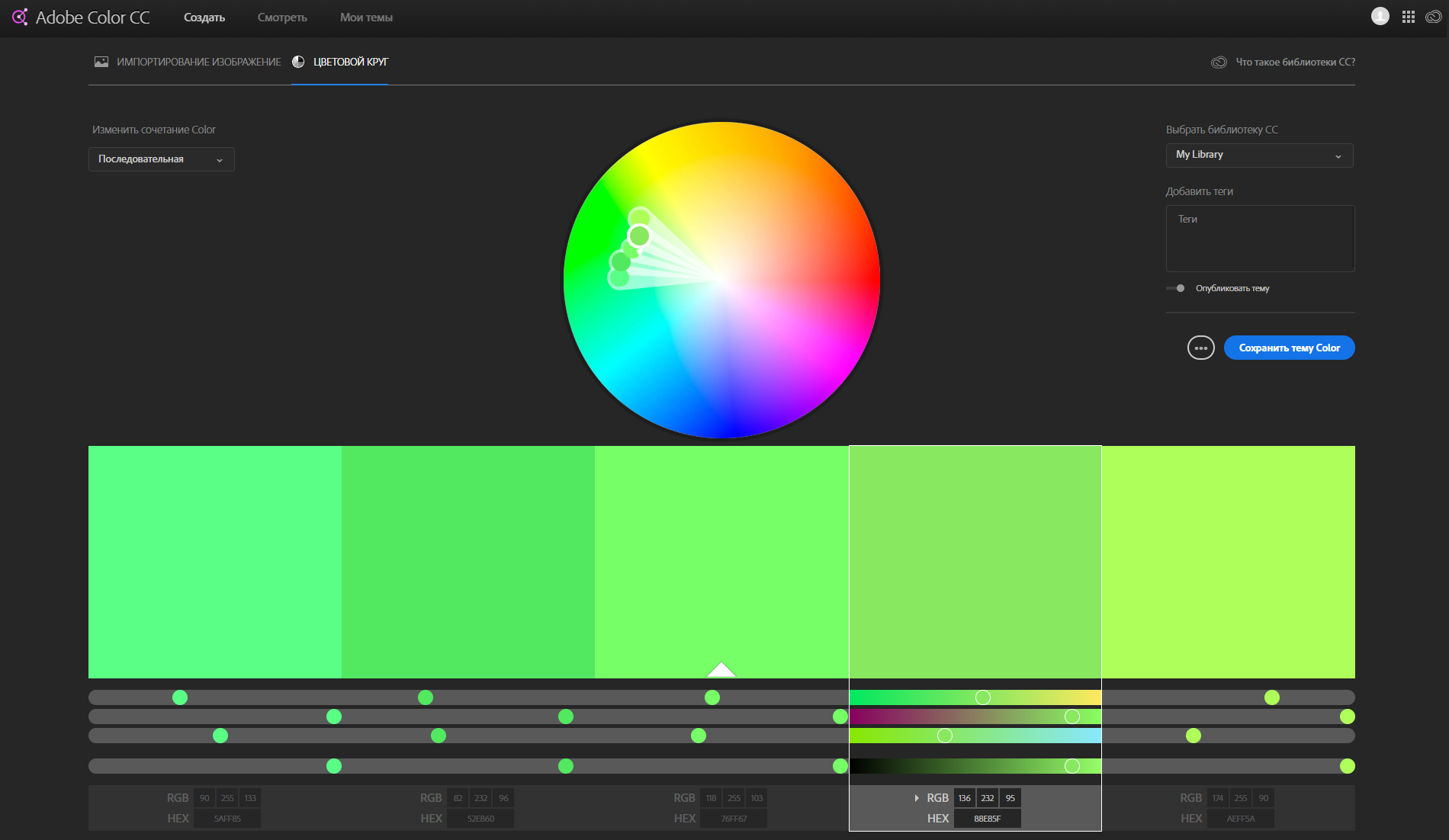Select the yellow-green AEFF5A color swatch

[1228, 562]
